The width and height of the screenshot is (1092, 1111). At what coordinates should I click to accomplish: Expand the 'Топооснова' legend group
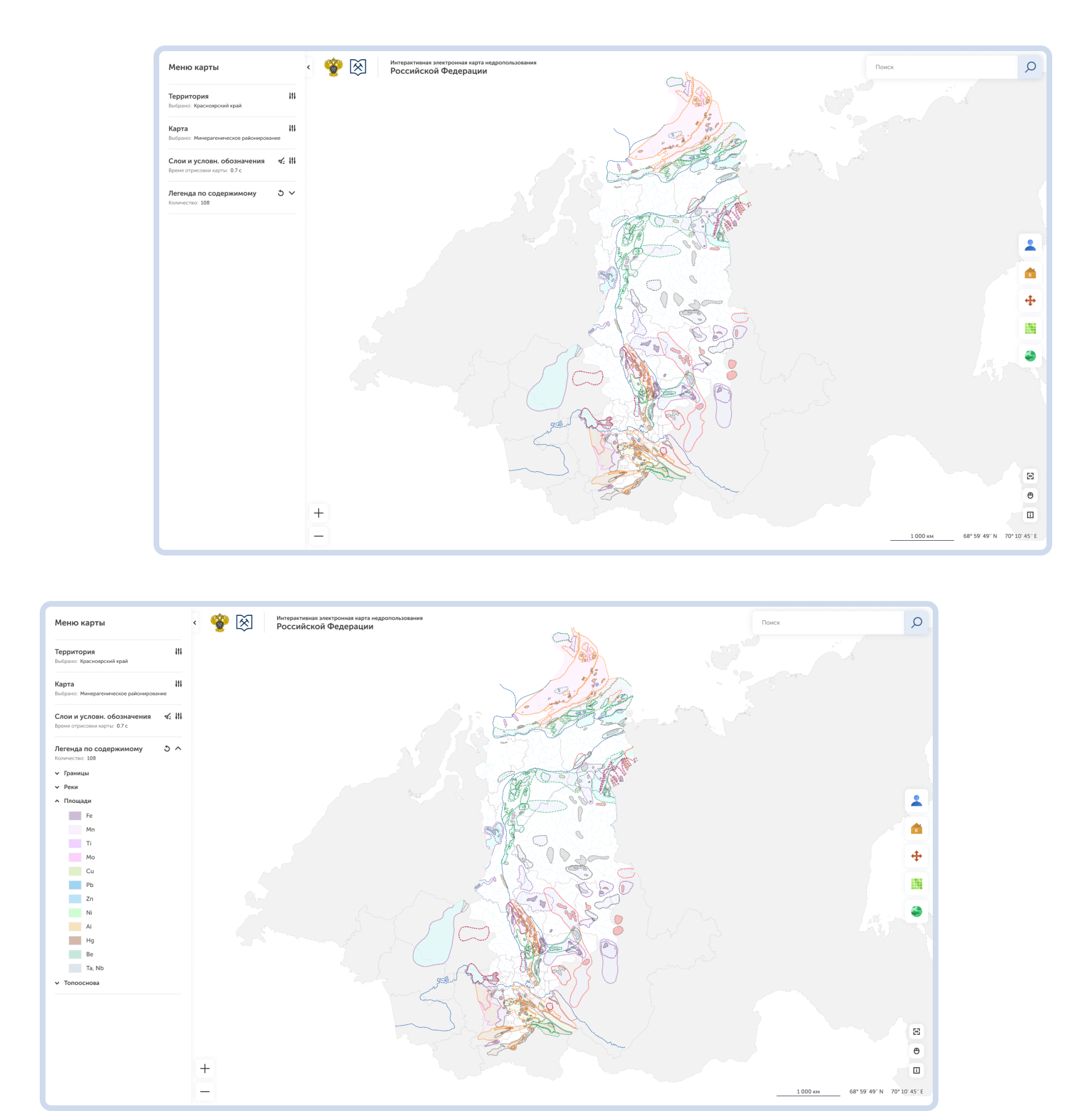(x=57, y=983)
